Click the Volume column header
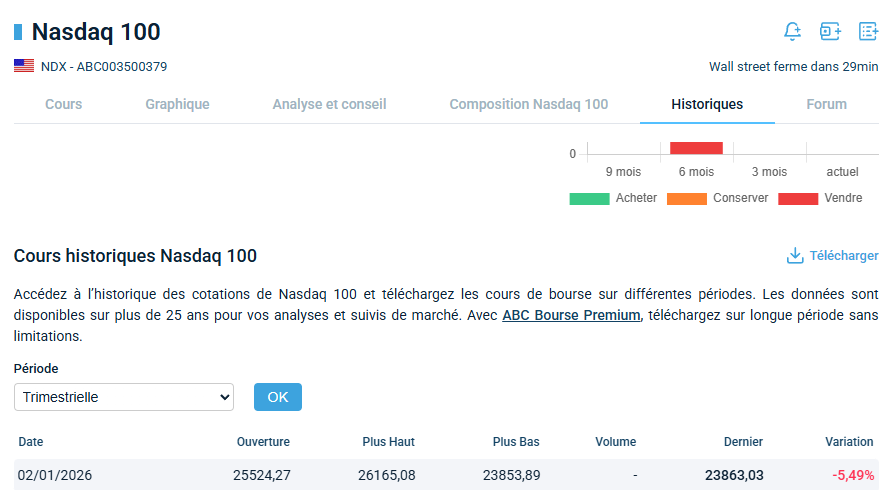This screenshot has width=893, height=490. [x=616, y=442]
